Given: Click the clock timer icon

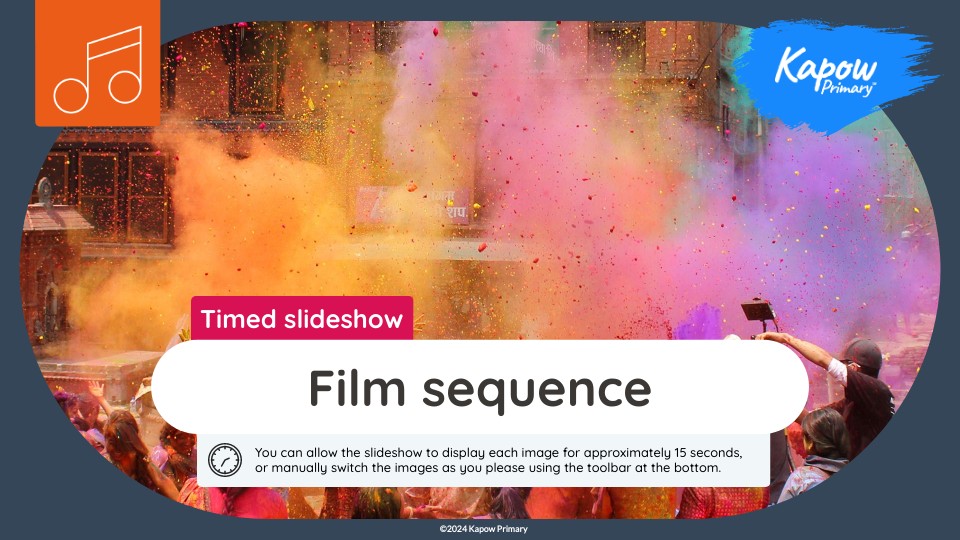Looking at the screenshot, I should tap(225, 460).
